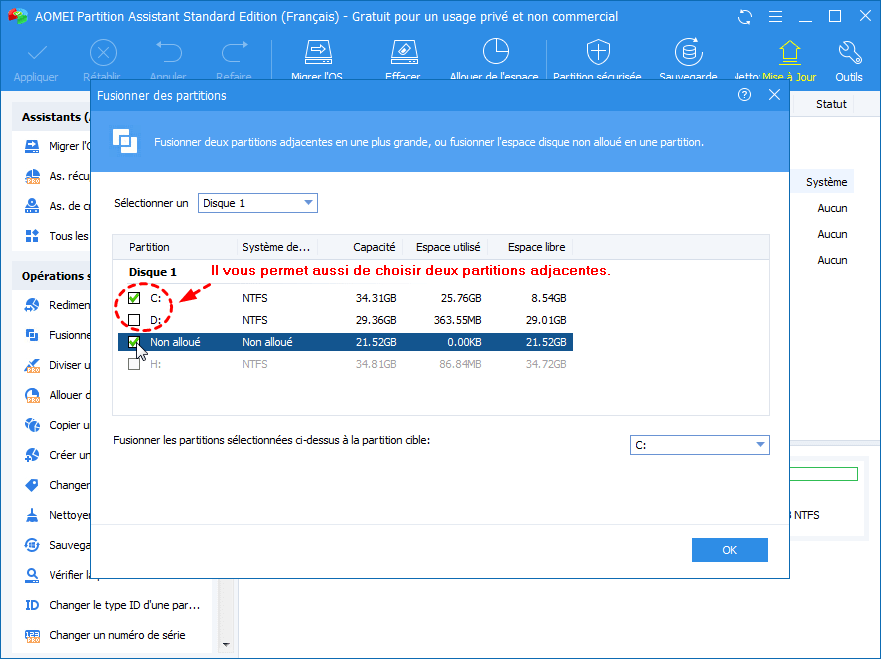Click the Espace libre column header
Viewport: 881px width, 659px height.
(x=537, y=247)
